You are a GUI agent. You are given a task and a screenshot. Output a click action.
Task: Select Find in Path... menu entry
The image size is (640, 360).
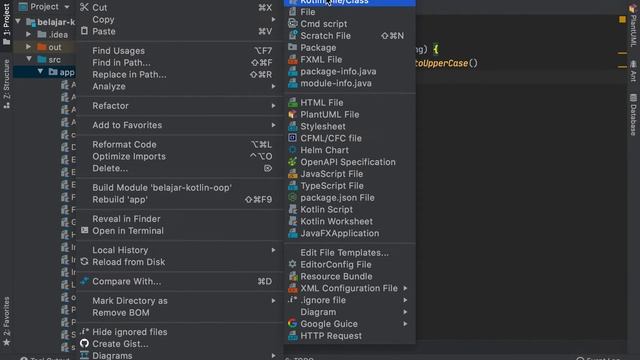pos(179,62)
